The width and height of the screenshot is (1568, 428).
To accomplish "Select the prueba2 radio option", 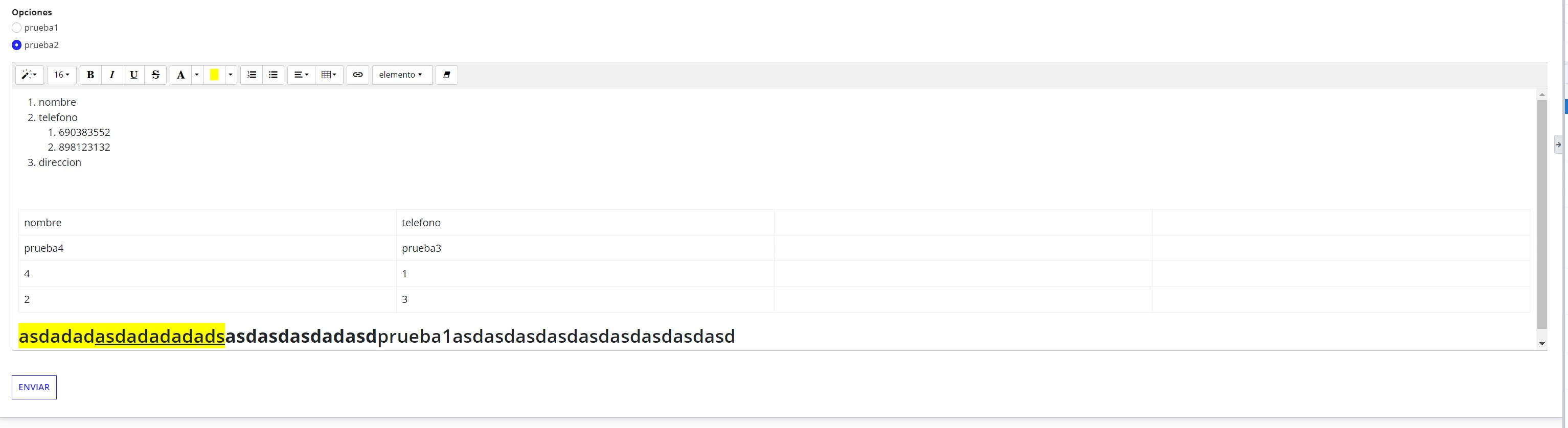I will point(16,45).
